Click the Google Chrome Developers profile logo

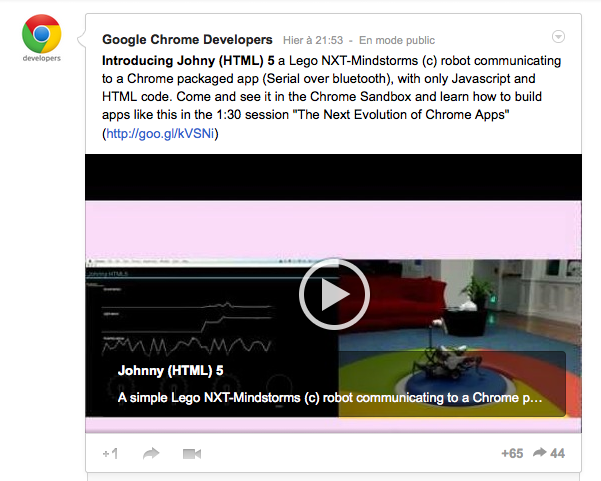click(41, 38)
